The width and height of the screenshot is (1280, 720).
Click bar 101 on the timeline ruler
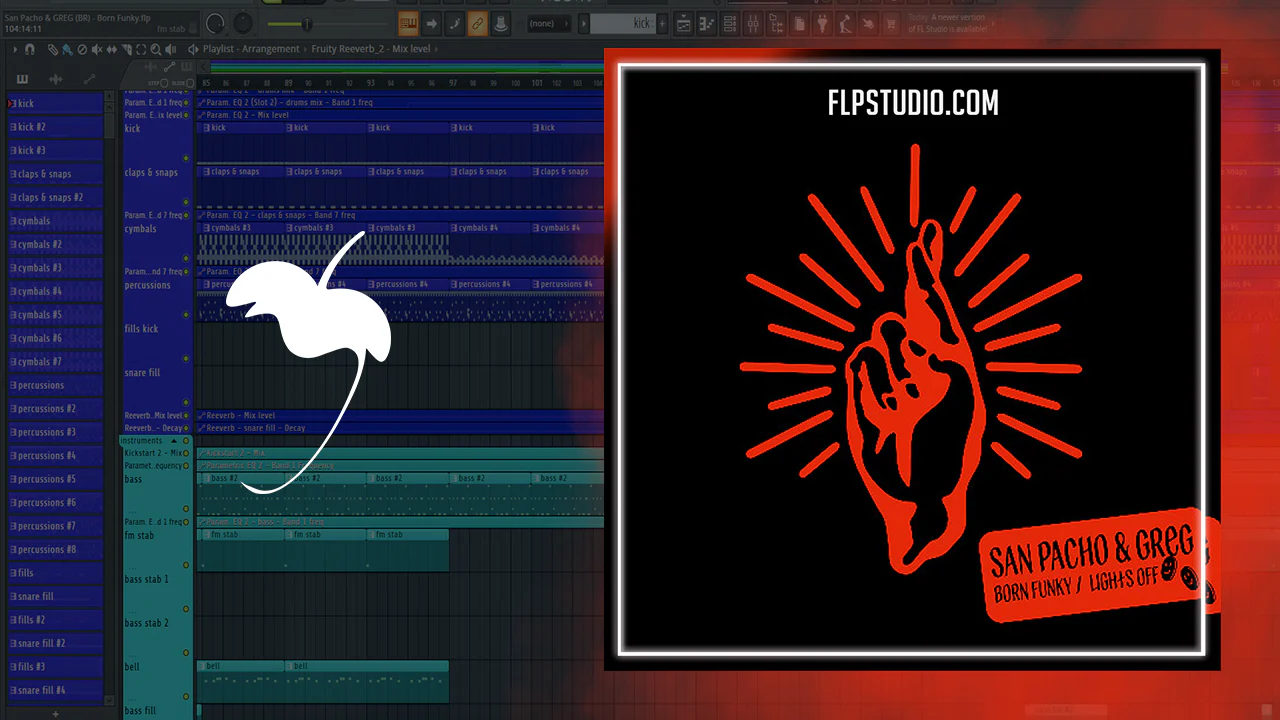coord(537,83)
